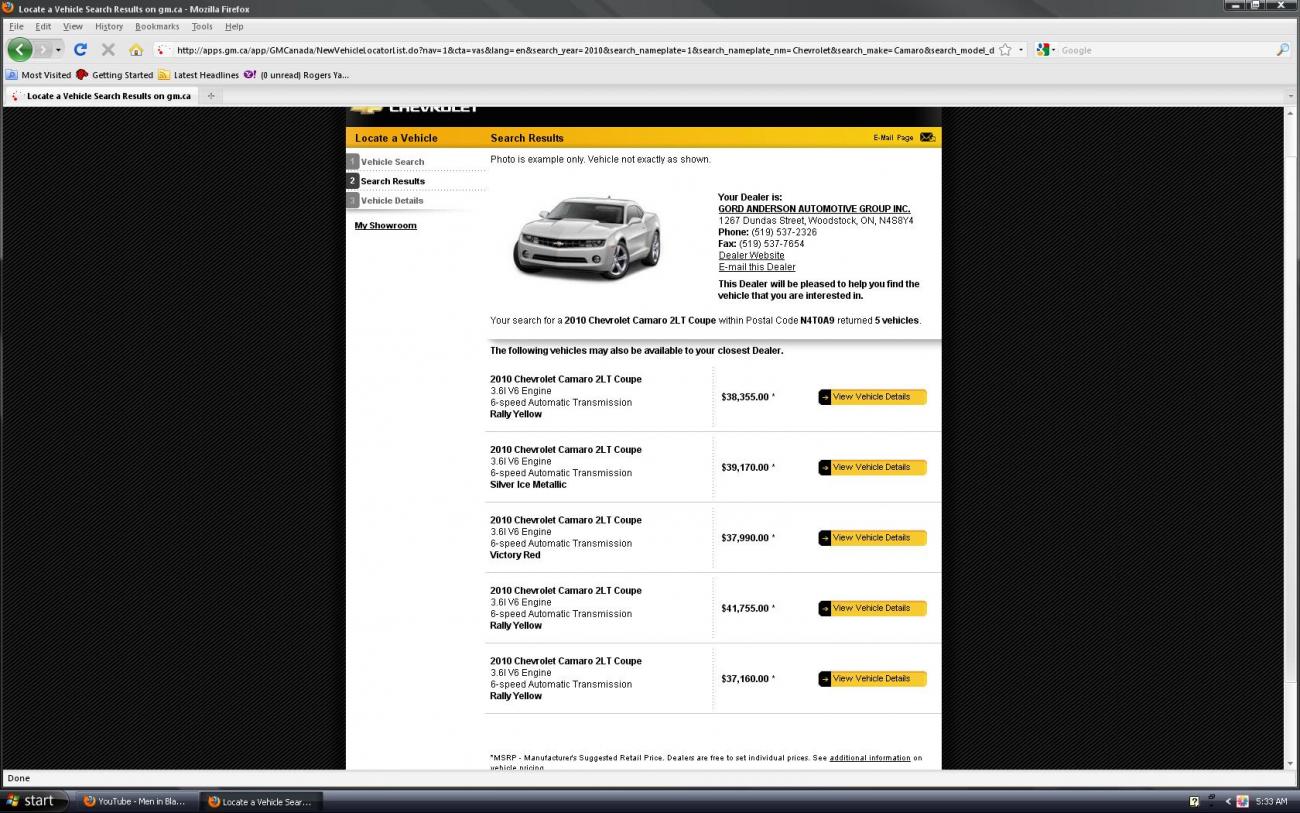
Task: Click the search magnifier icon in the Google box
Action: (x=1282, y=49)
